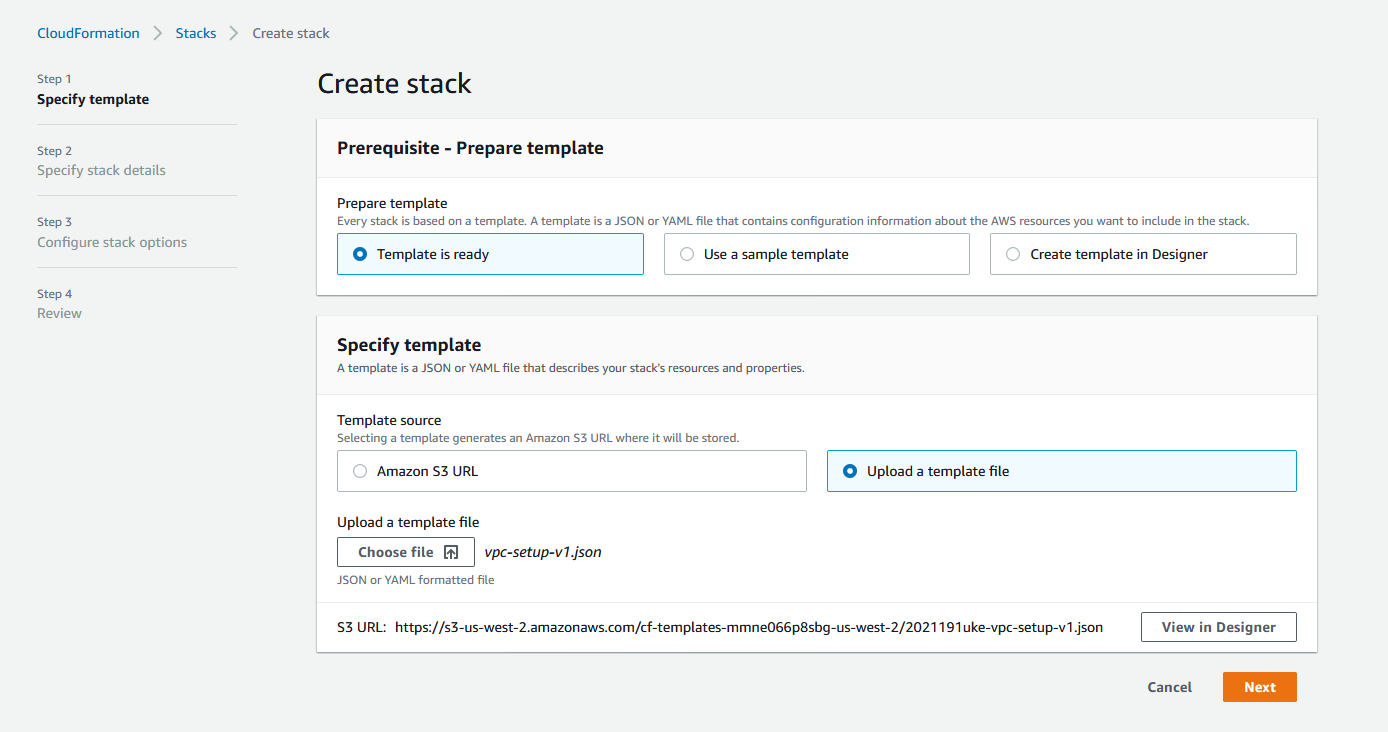Click the Prepare template field label
This screenshot has height=732, width=1388.
[392, 203]
